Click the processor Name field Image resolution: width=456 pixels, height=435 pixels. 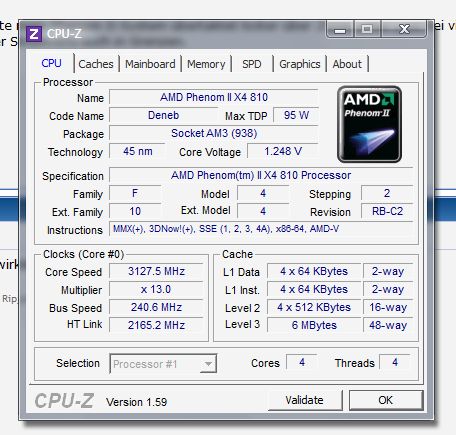tap(214, 97)
